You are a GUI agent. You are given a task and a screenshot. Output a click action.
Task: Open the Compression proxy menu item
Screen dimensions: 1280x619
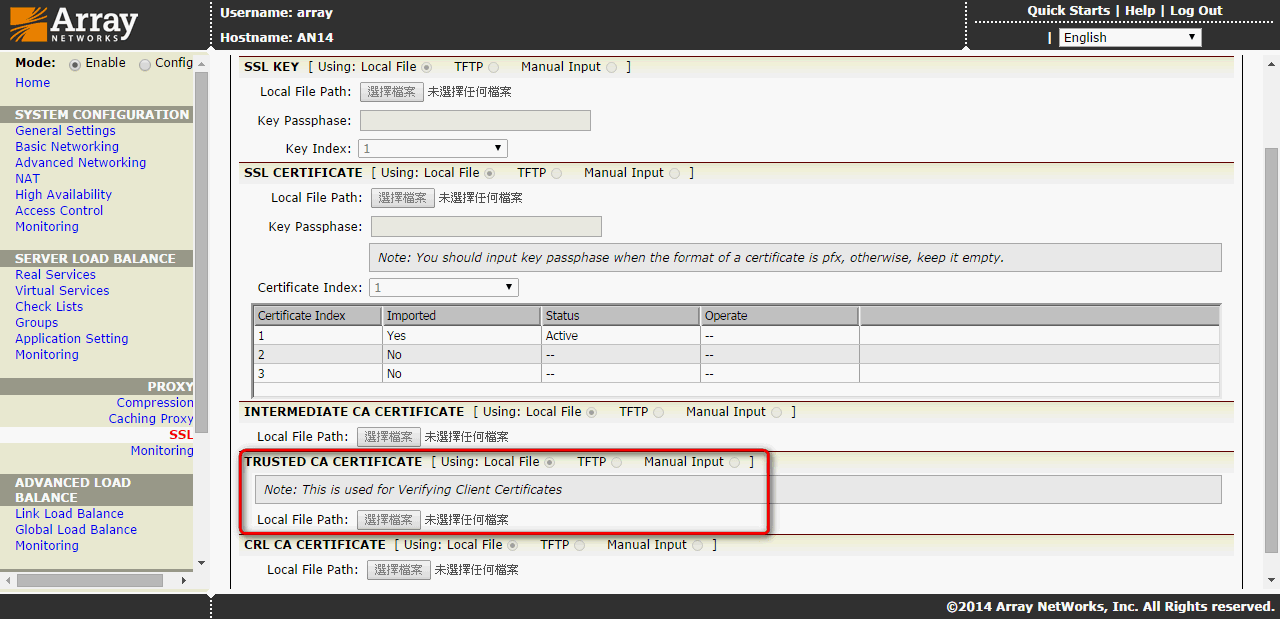tap(155, 403)
